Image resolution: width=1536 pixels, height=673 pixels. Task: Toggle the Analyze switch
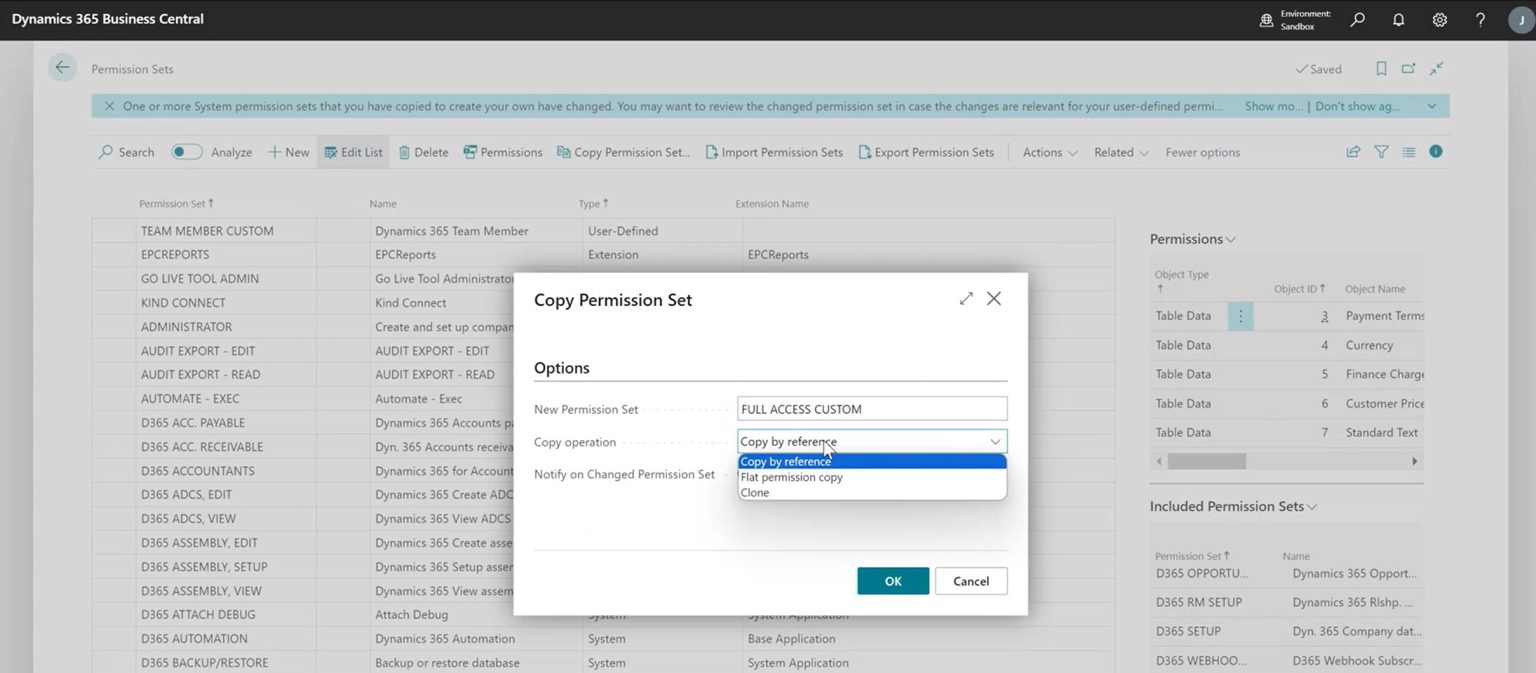(188, 151)
